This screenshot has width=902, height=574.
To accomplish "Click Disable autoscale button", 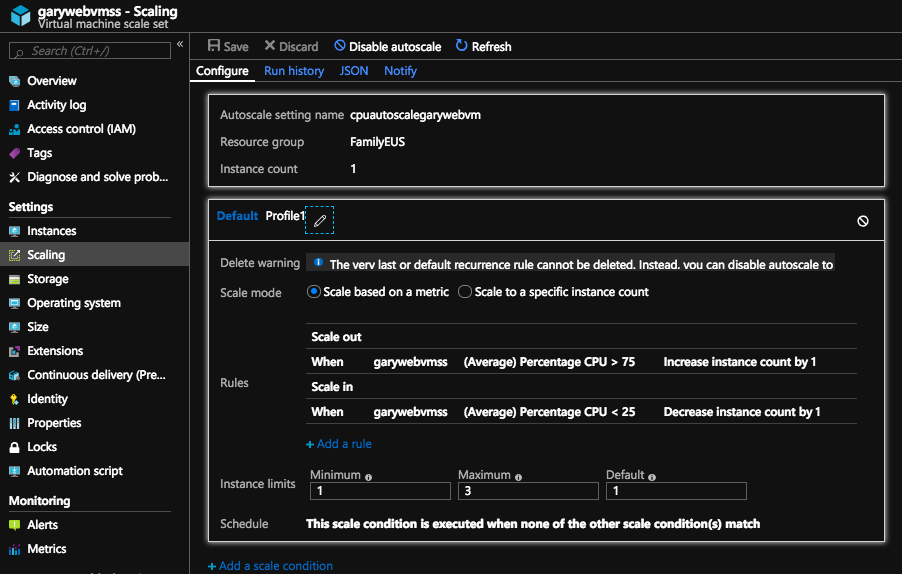I will pos(388,46).
